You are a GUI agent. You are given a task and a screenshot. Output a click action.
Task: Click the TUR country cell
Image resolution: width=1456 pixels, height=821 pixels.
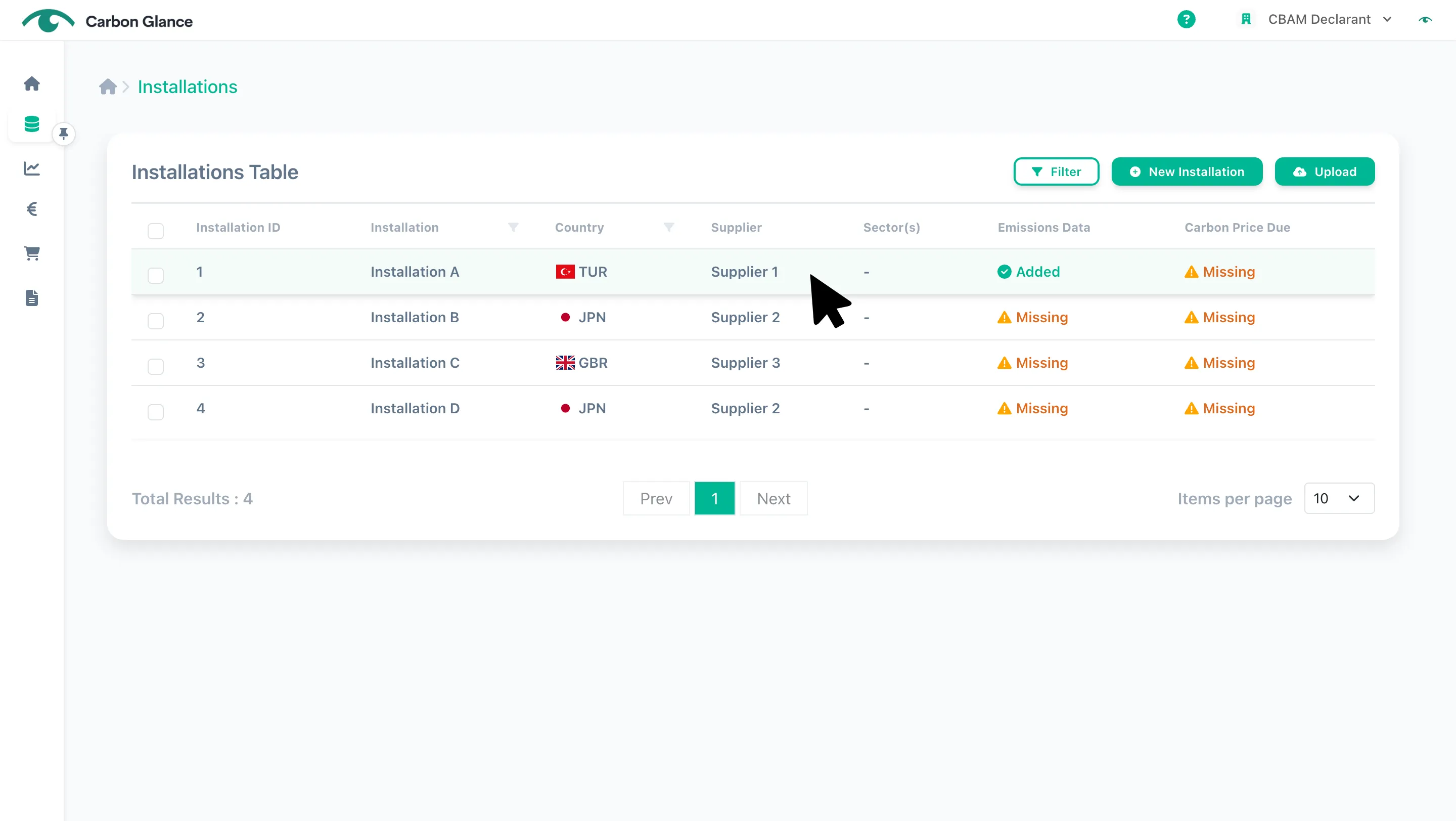[x=581, y=272]
